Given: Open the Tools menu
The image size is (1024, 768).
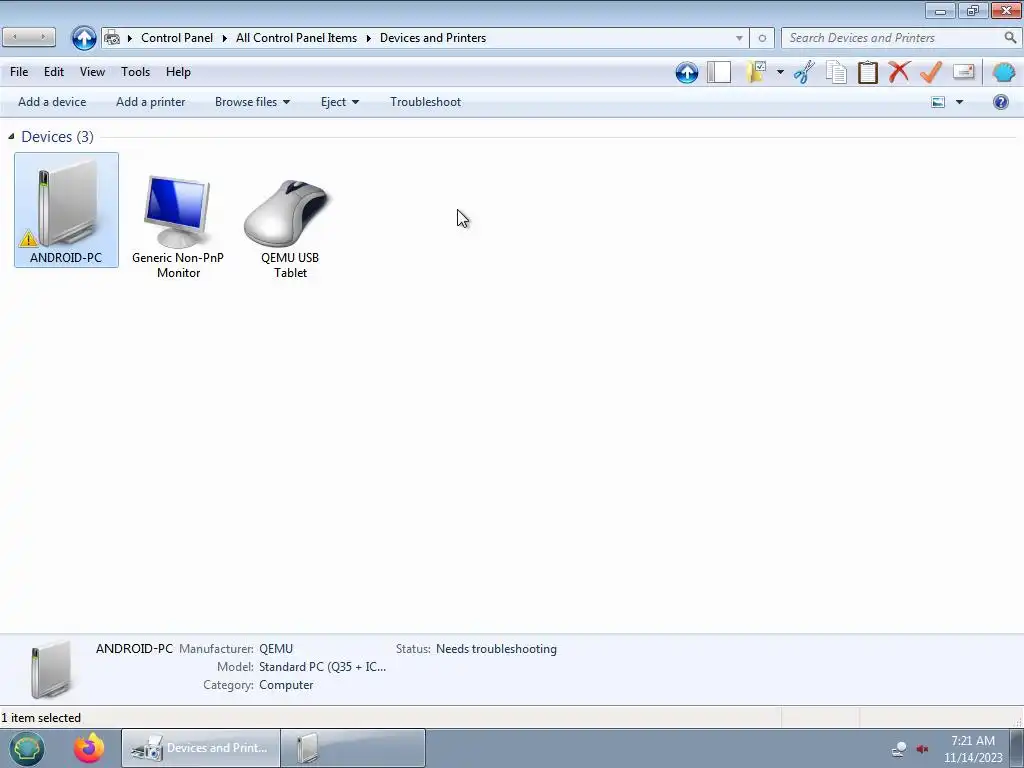Looking at the screenshot, I should click(135, 72).
